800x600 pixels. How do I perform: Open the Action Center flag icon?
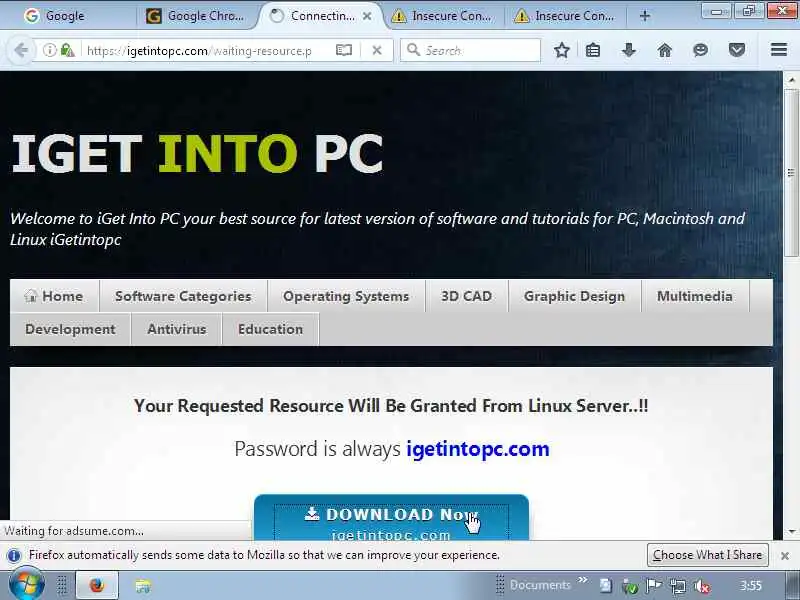pyautogui.click(x=654, y=586)
